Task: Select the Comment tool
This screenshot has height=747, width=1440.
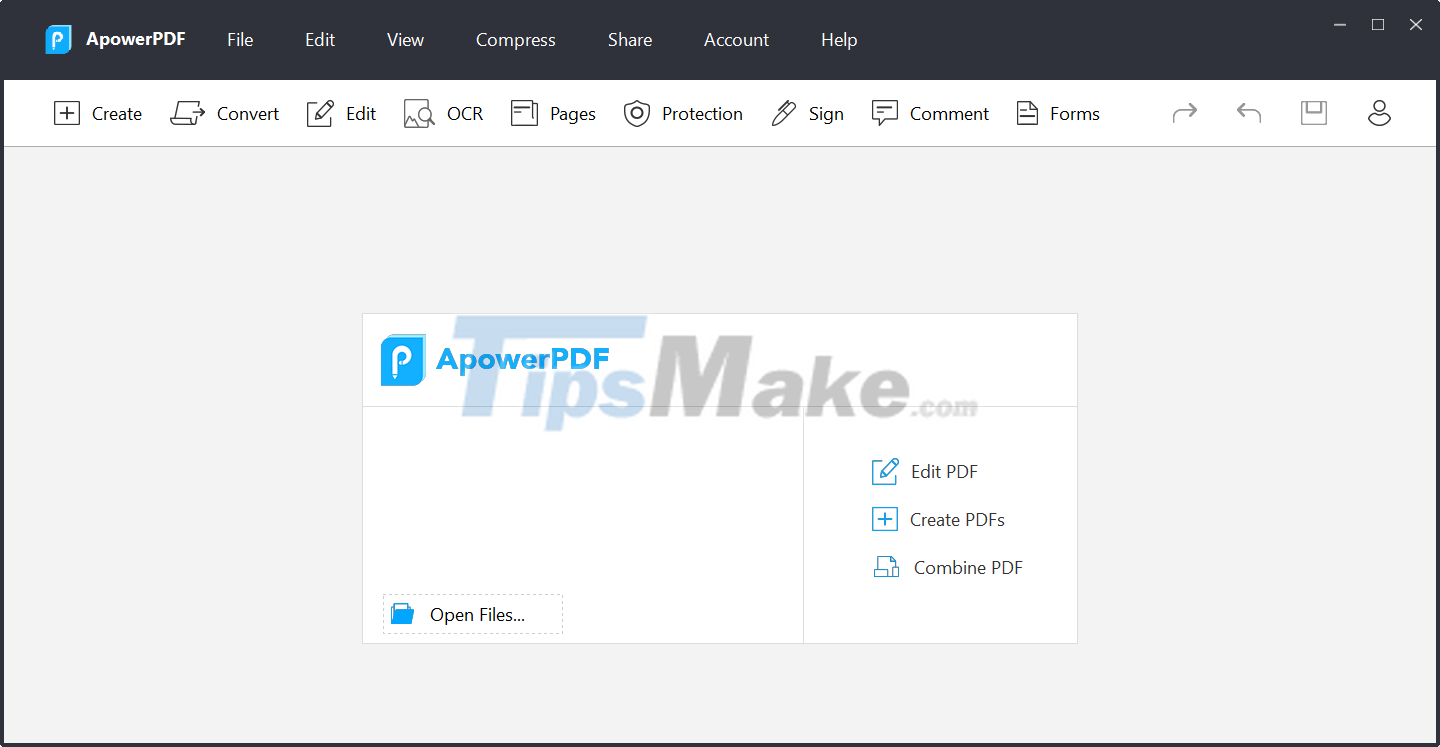Action: point(930,113)
